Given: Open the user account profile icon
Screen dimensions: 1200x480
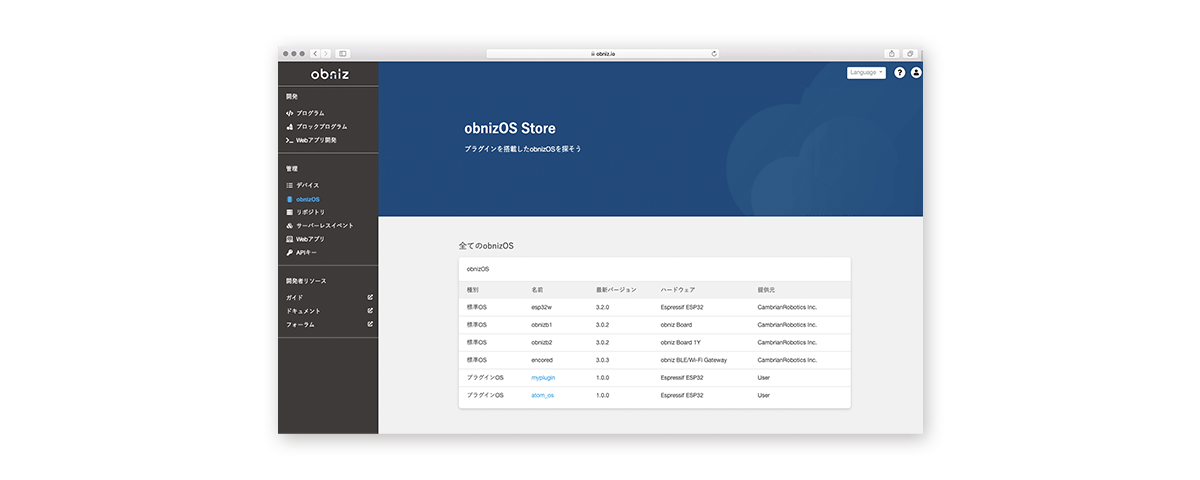Looking at the screenshot, I should pos(916,73).
